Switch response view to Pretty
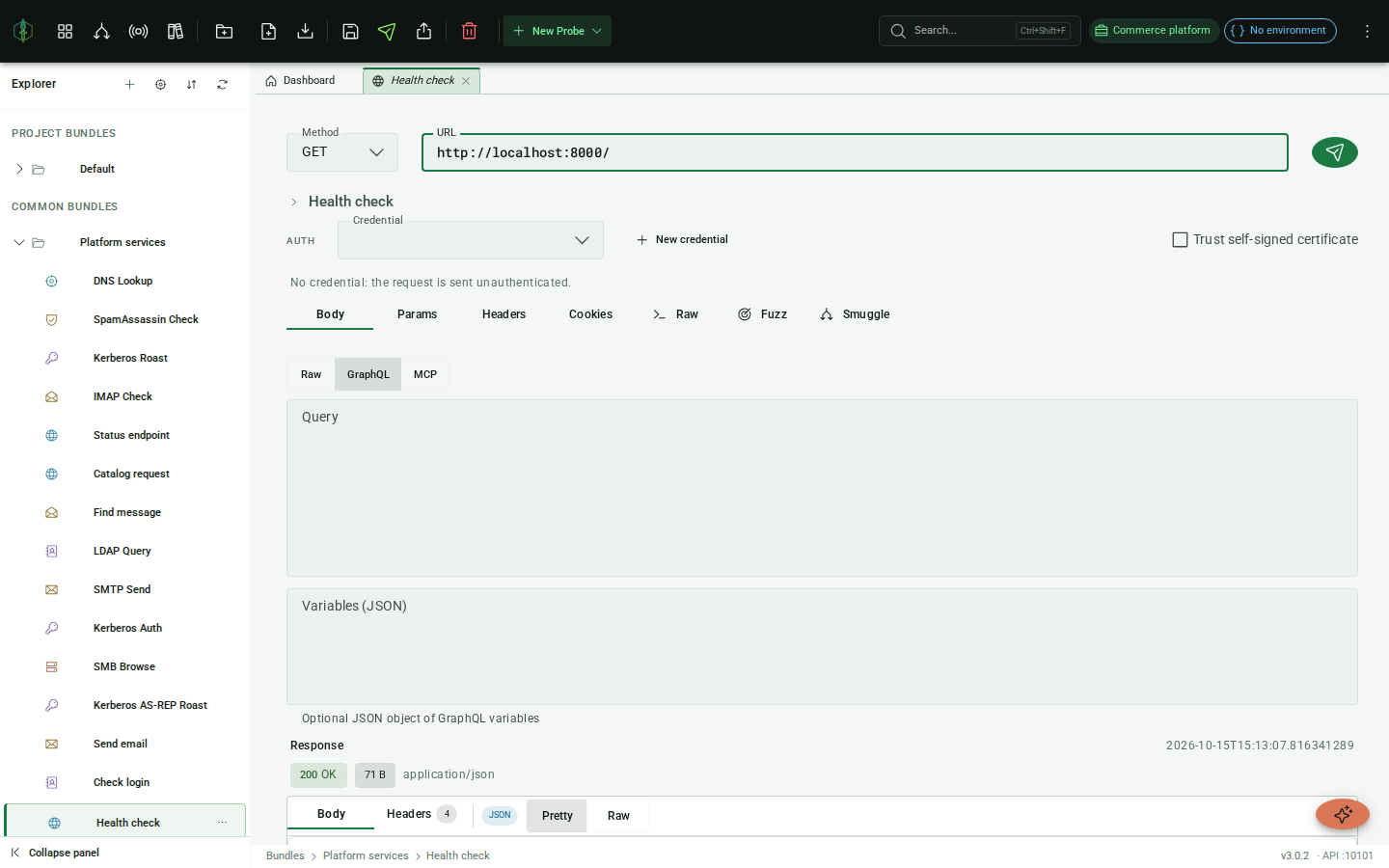The image size is (1389, 868). [x=558, y=816]
